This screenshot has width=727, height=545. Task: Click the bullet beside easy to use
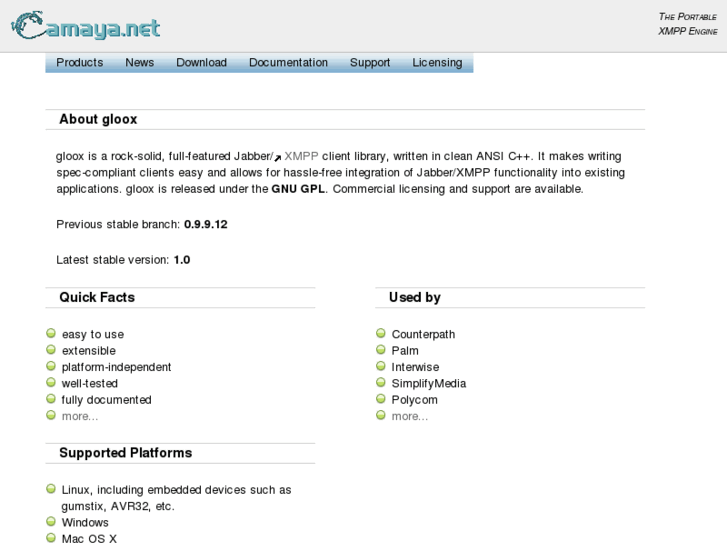(x=51, y=333)
